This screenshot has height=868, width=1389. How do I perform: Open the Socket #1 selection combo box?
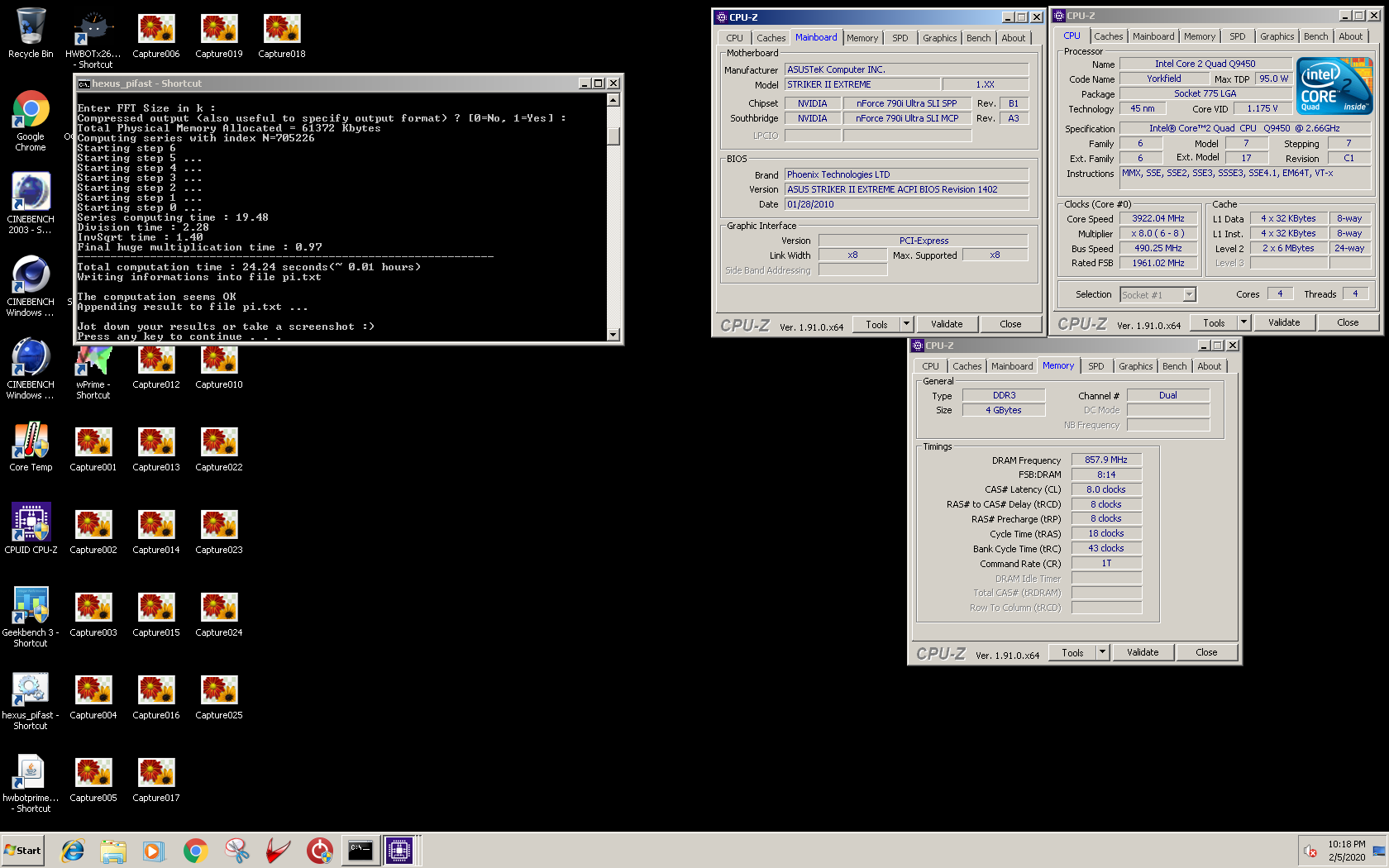click(1158, 295)
